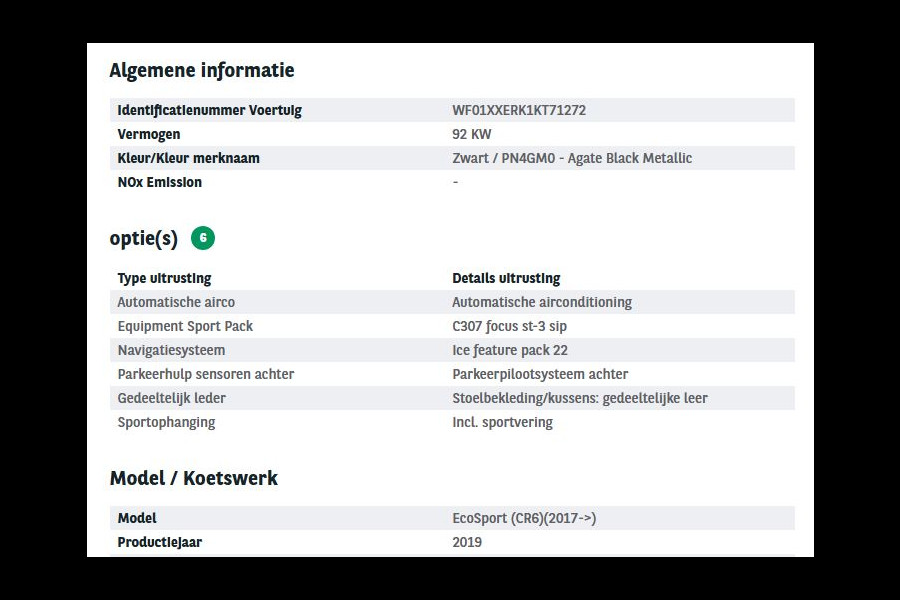Click the Productiejaar 2019 value
The height and width of the screenshot is (600, 900).
467,542
